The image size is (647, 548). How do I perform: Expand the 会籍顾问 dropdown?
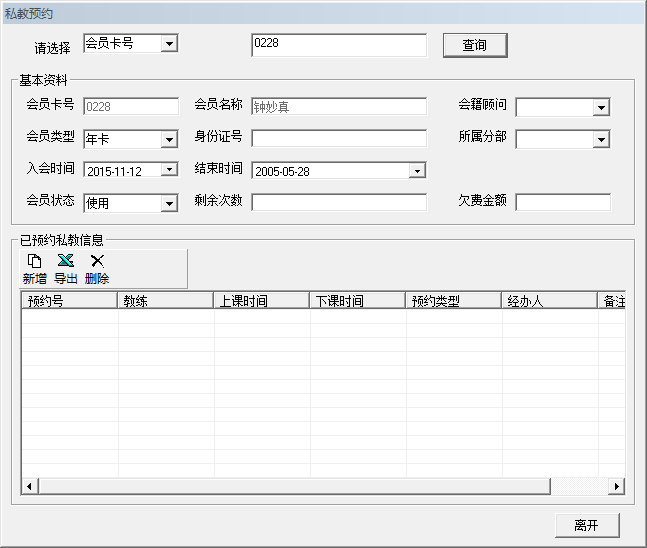click(601, 107)
